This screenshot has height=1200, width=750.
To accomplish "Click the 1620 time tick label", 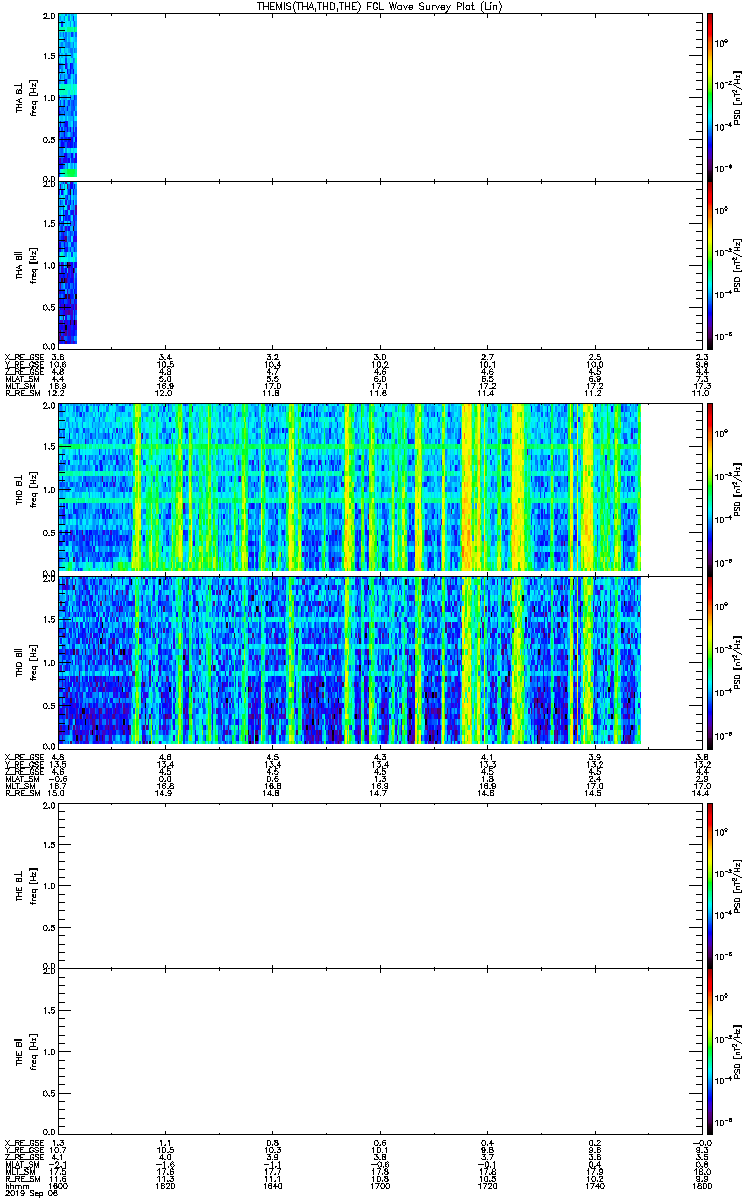I will point(165,1185).
